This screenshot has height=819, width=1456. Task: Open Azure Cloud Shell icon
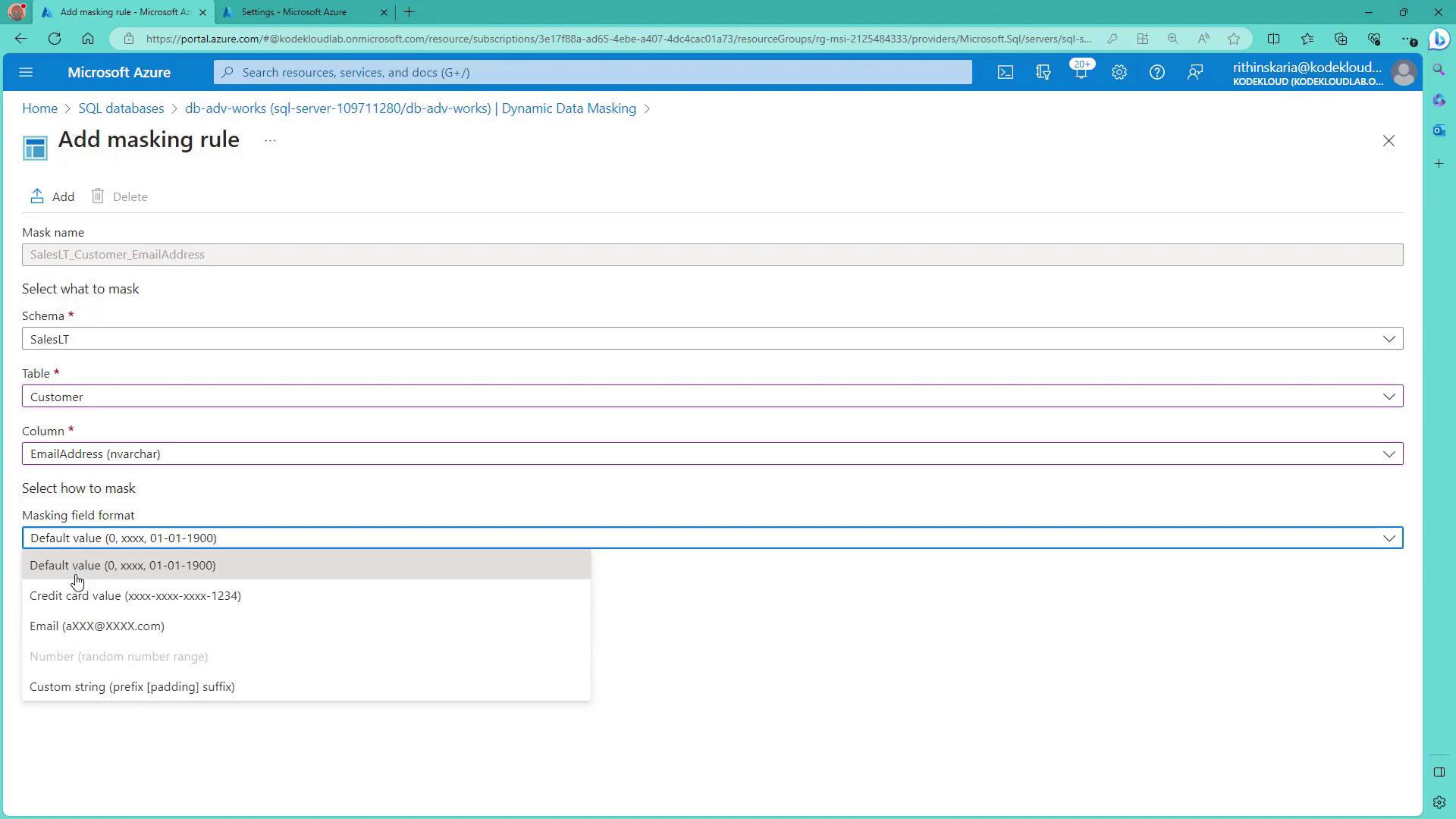pyautogui.click(x=1005, y=72)
